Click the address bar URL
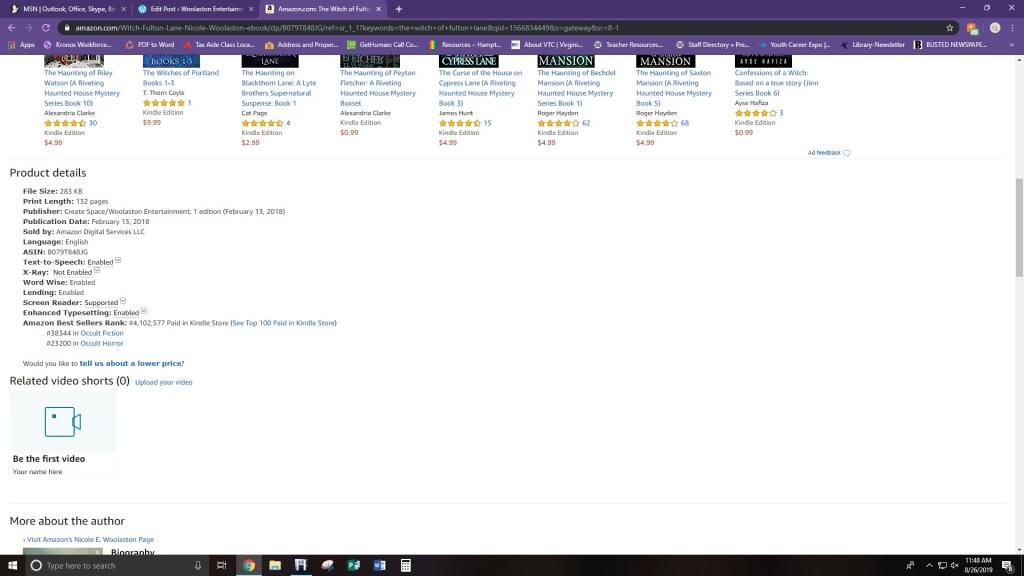The image size is (1024, 576). point(347,28)
